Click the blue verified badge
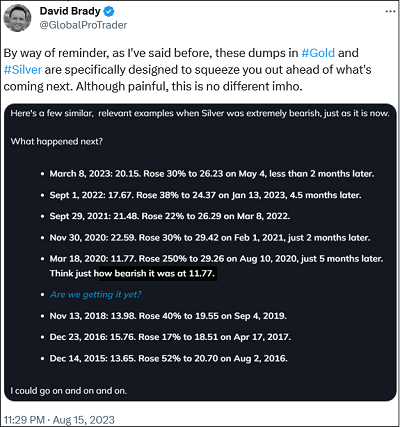The width and height of the screenshot is (400, 427). click(x=109, y=11)
